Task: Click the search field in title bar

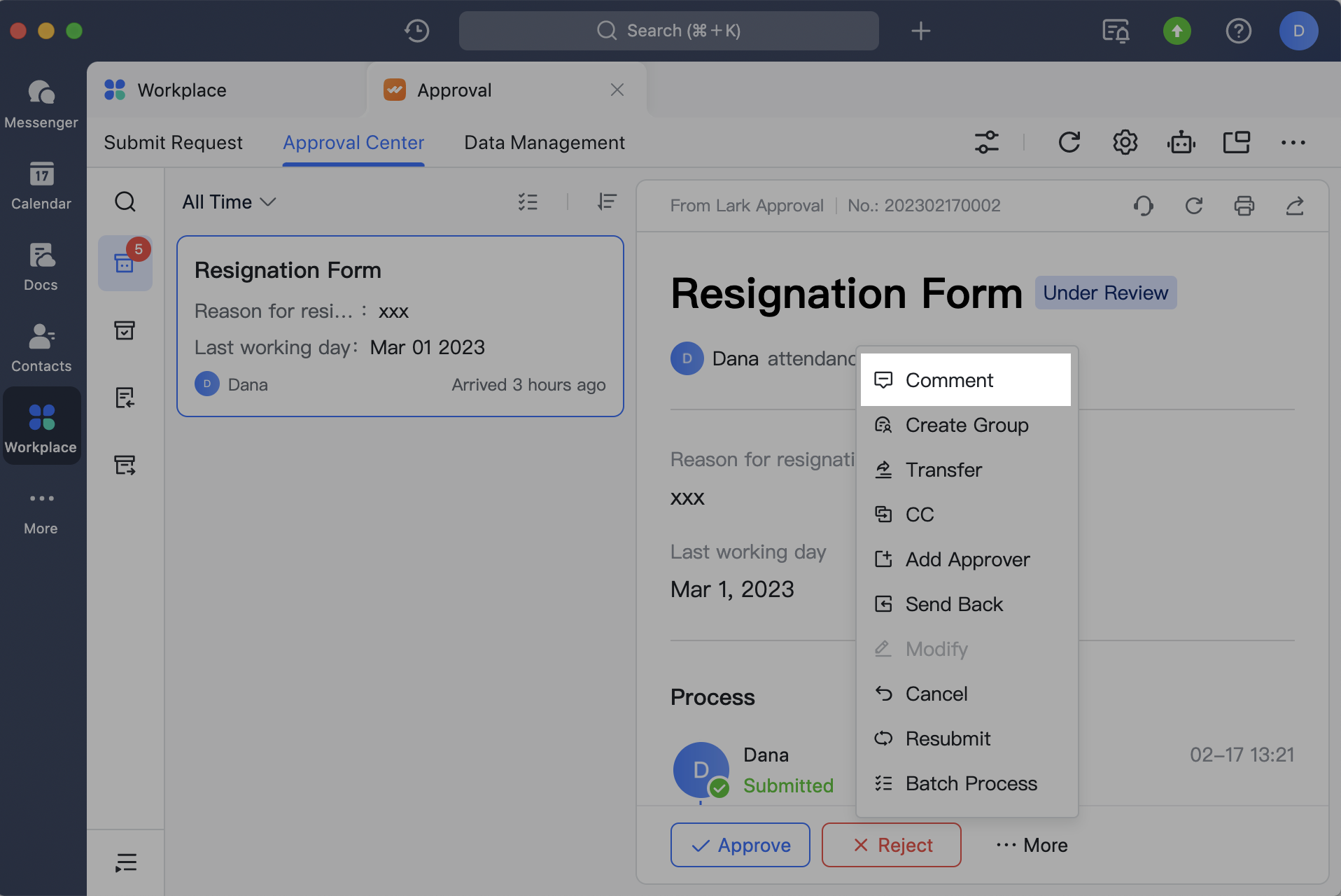Action: 668,31
